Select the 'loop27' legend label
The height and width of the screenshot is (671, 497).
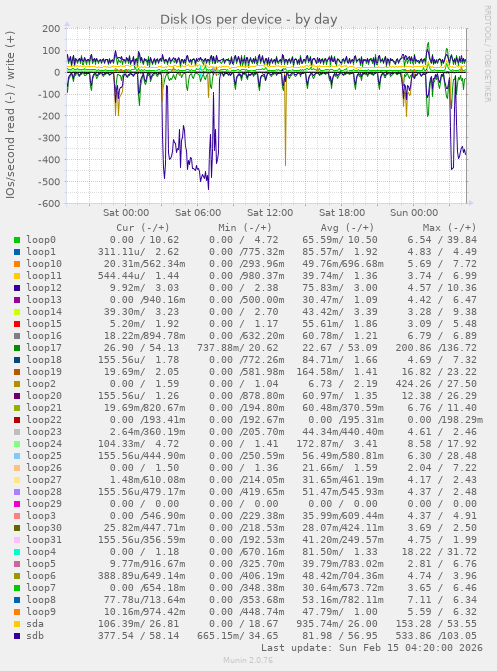pyautogui.click(x=44, y=480)
